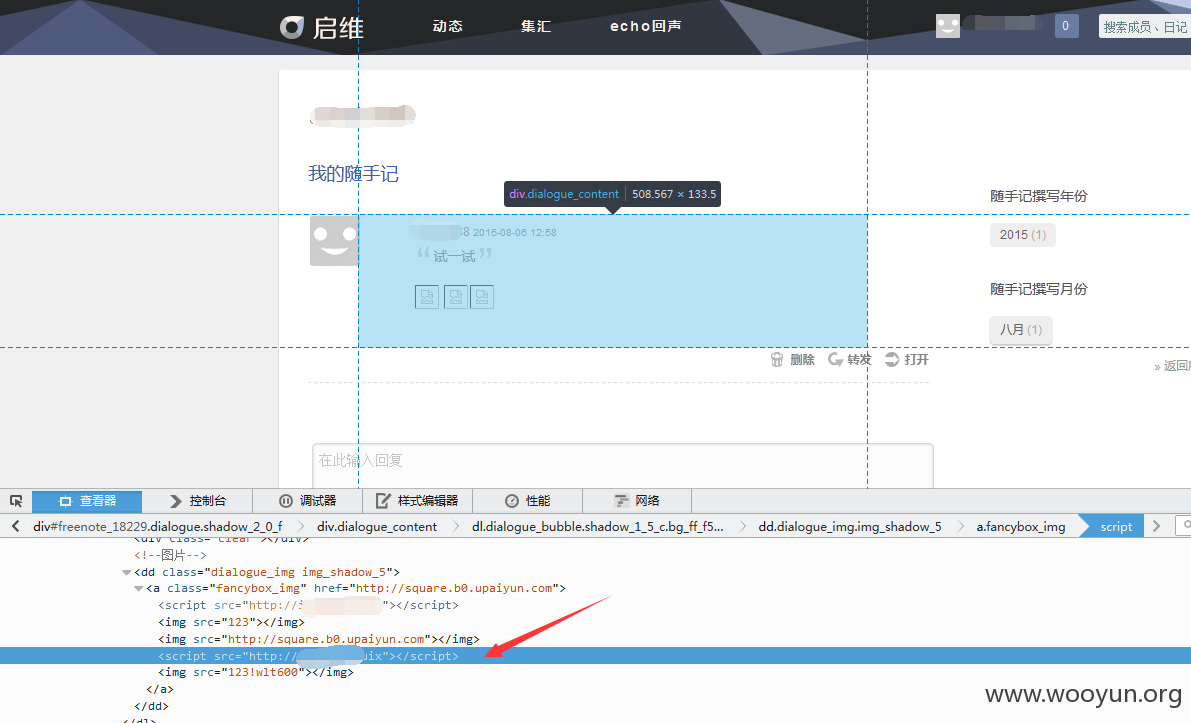This screenshot has width=1191, height=723.
Task: Switch to the 样式编辑器 style editor tab
Action: coord(418,501)
